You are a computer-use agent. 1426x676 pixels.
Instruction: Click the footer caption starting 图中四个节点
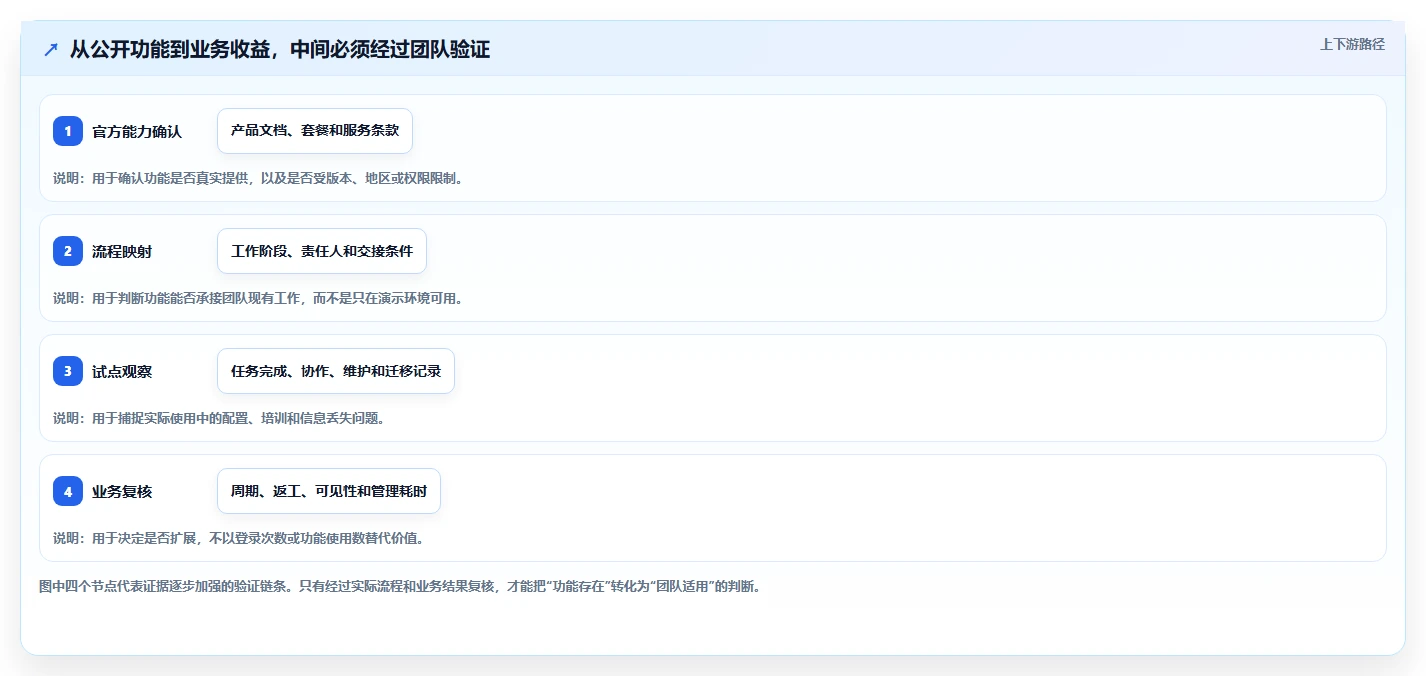[x=400, y=586]
